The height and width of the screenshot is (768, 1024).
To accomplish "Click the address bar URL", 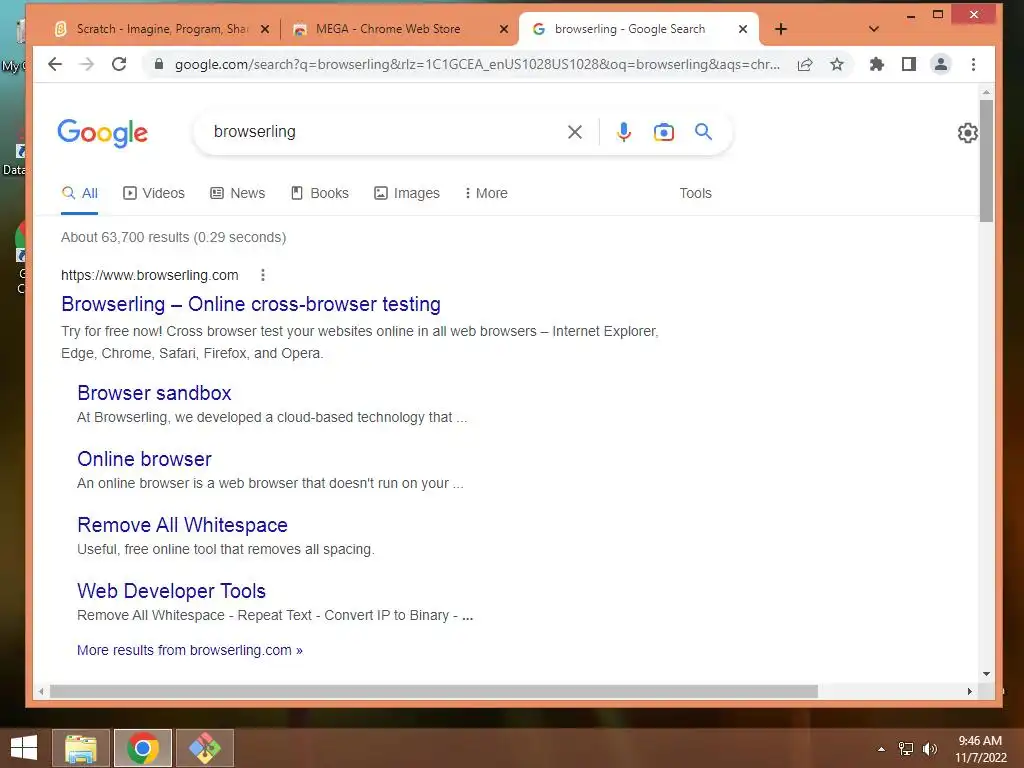I will click(477, 65).
